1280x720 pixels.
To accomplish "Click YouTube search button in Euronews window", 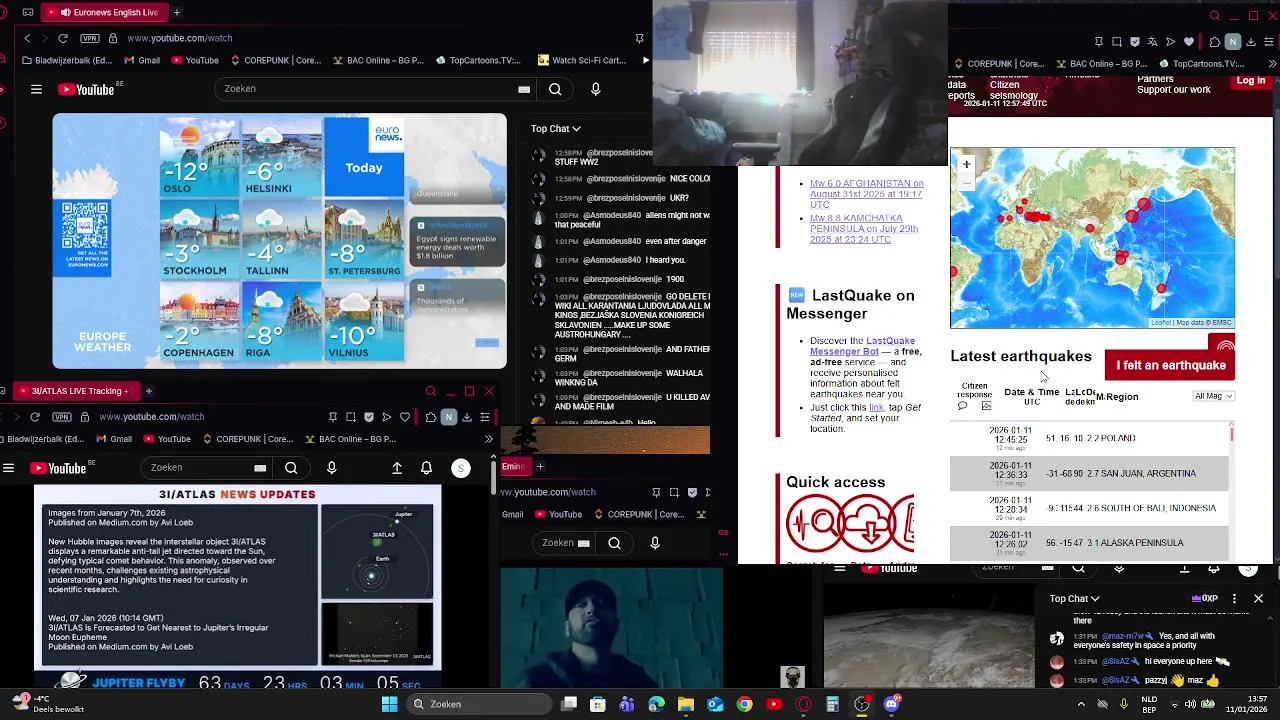I will (555, 89).
